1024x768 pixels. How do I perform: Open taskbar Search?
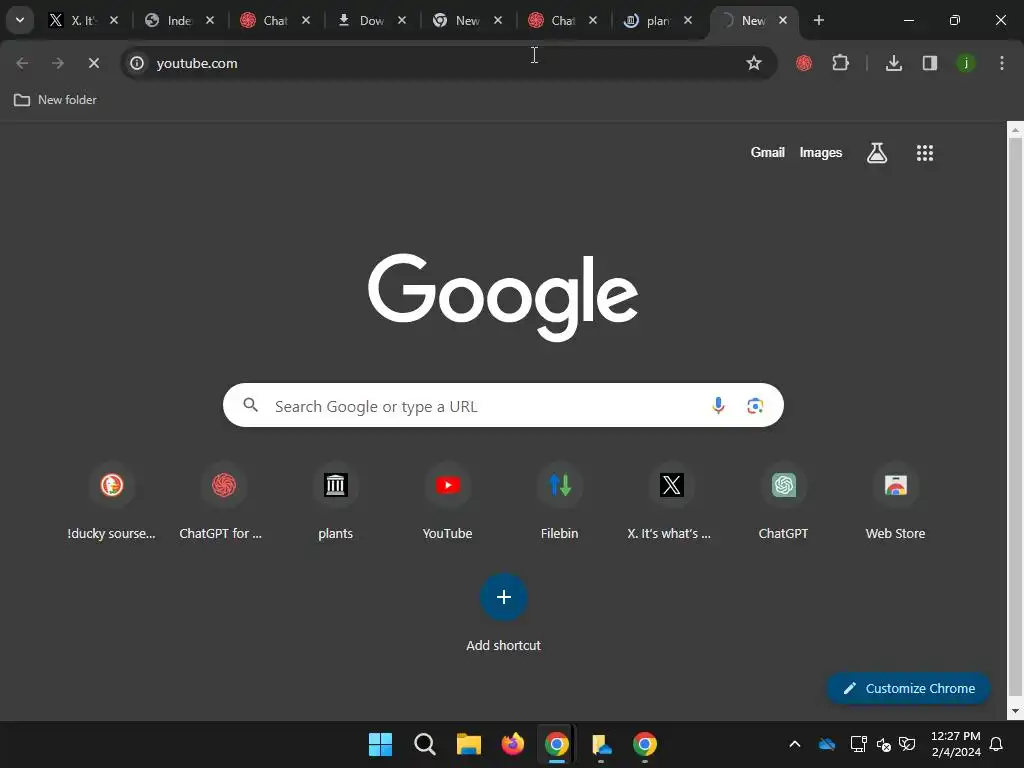click(x=424, y=744)
